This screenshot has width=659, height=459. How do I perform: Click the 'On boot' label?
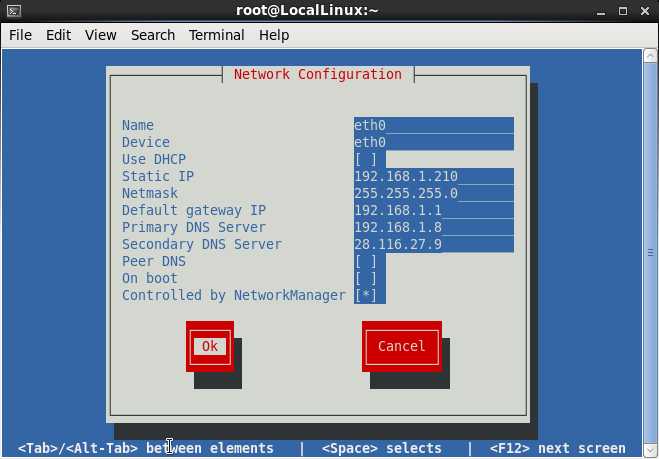click(x=150, y=278)
